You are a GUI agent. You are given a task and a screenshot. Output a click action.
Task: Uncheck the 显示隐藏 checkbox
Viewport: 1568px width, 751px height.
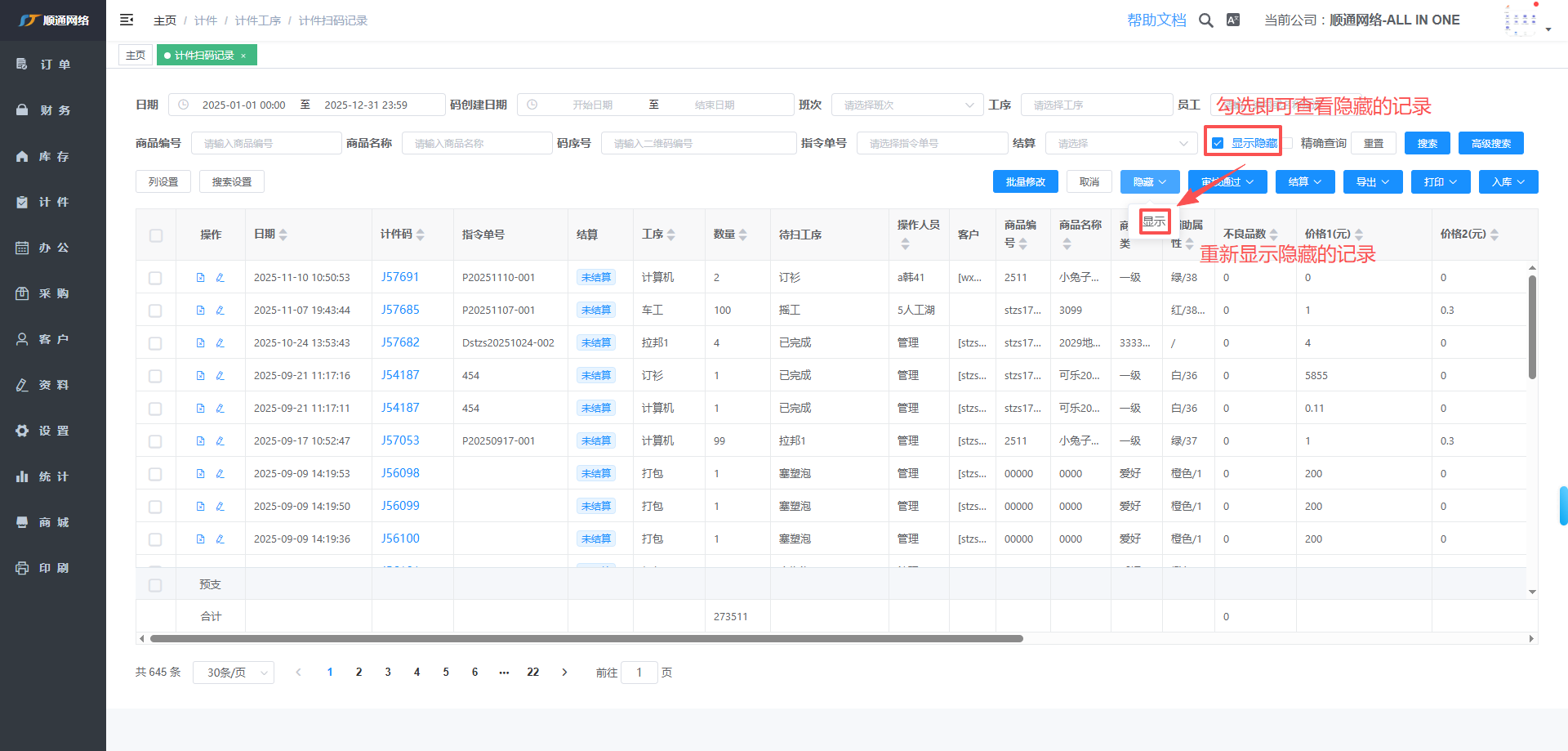[1218, 144]
